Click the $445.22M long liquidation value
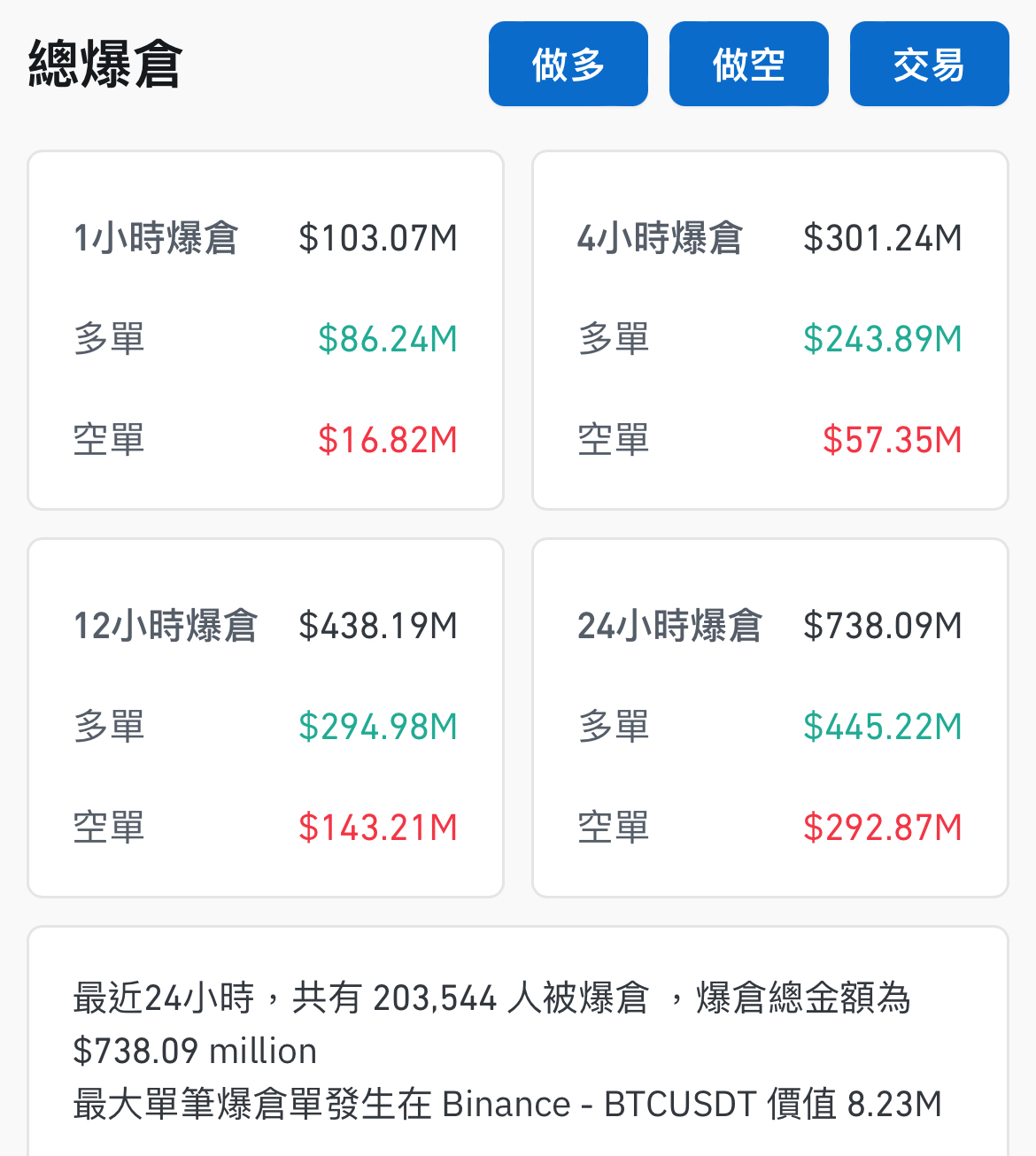 883,727
